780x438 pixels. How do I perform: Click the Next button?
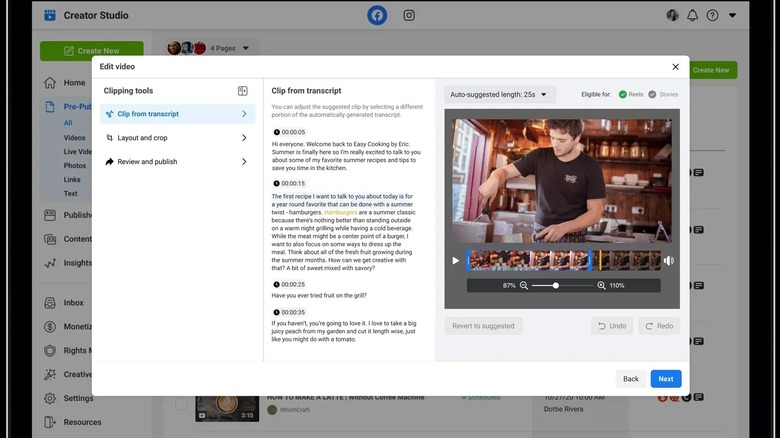pyautogui.click(x=666, y=379)
